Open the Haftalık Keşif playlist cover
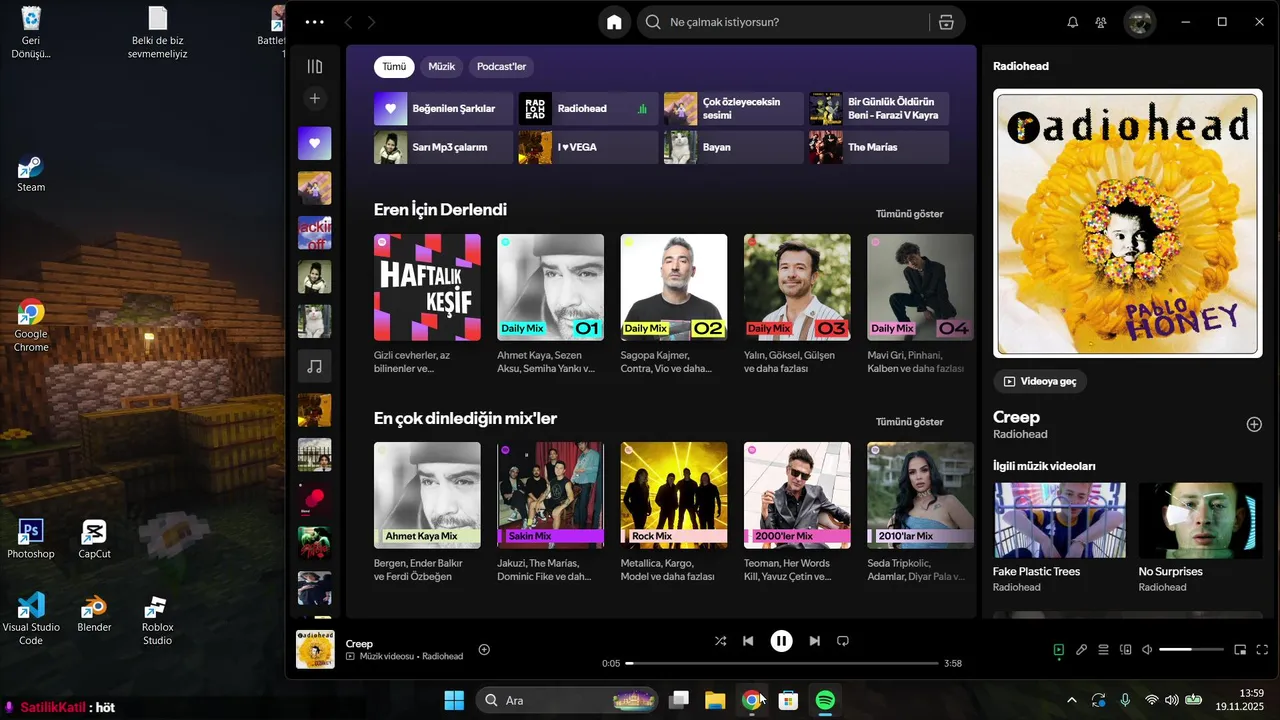 click(x=427, y=287)
